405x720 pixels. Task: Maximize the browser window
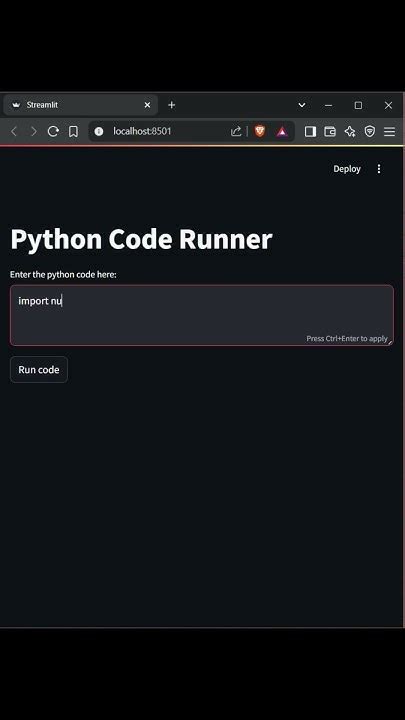(x=358, y=105)
